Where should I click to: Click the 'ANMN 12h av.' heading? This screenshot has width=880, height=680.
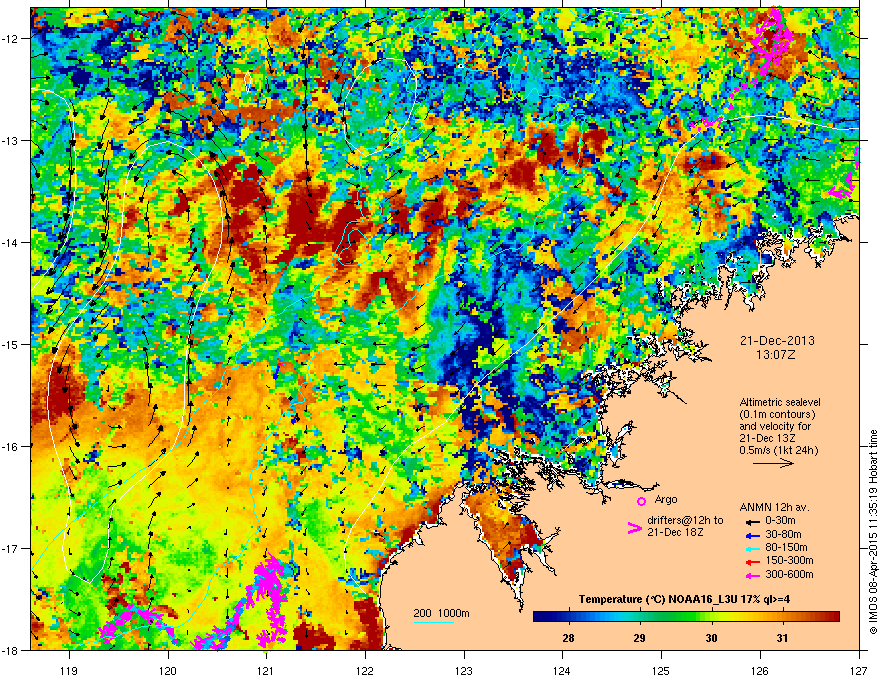(x=774, y=507)
